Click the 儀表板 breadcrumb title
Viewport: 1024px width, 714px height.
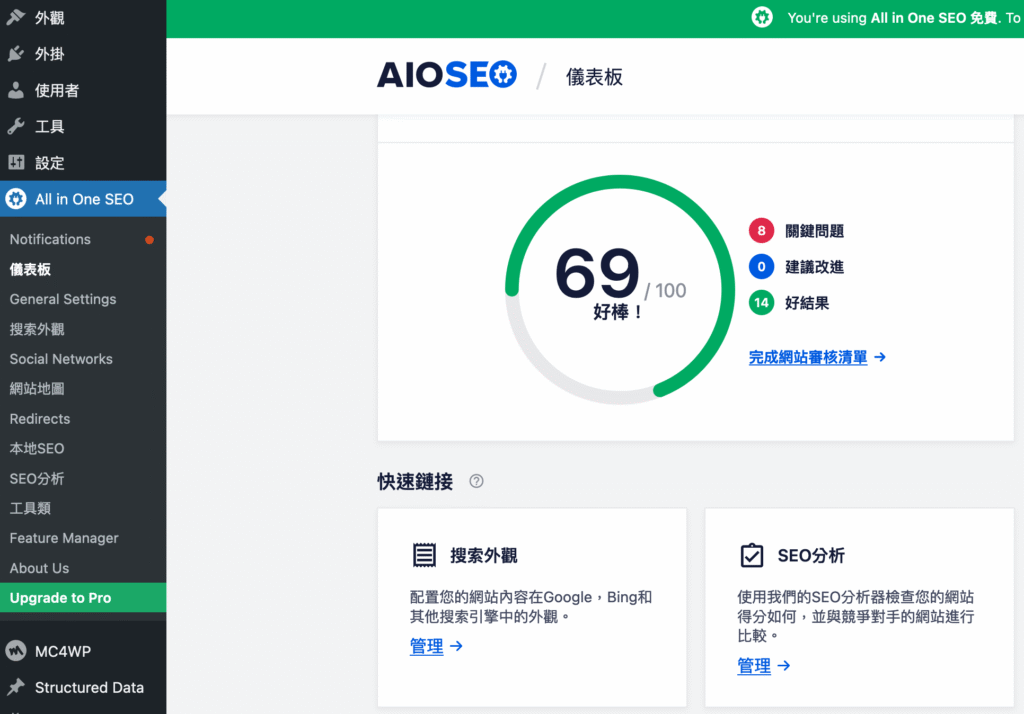point(594,77)
